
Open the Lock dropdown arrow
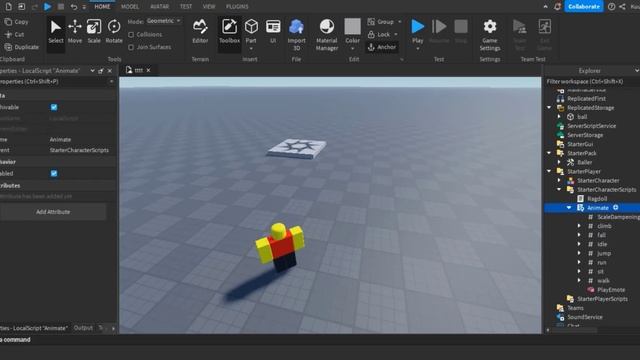[x=396, y=35]
